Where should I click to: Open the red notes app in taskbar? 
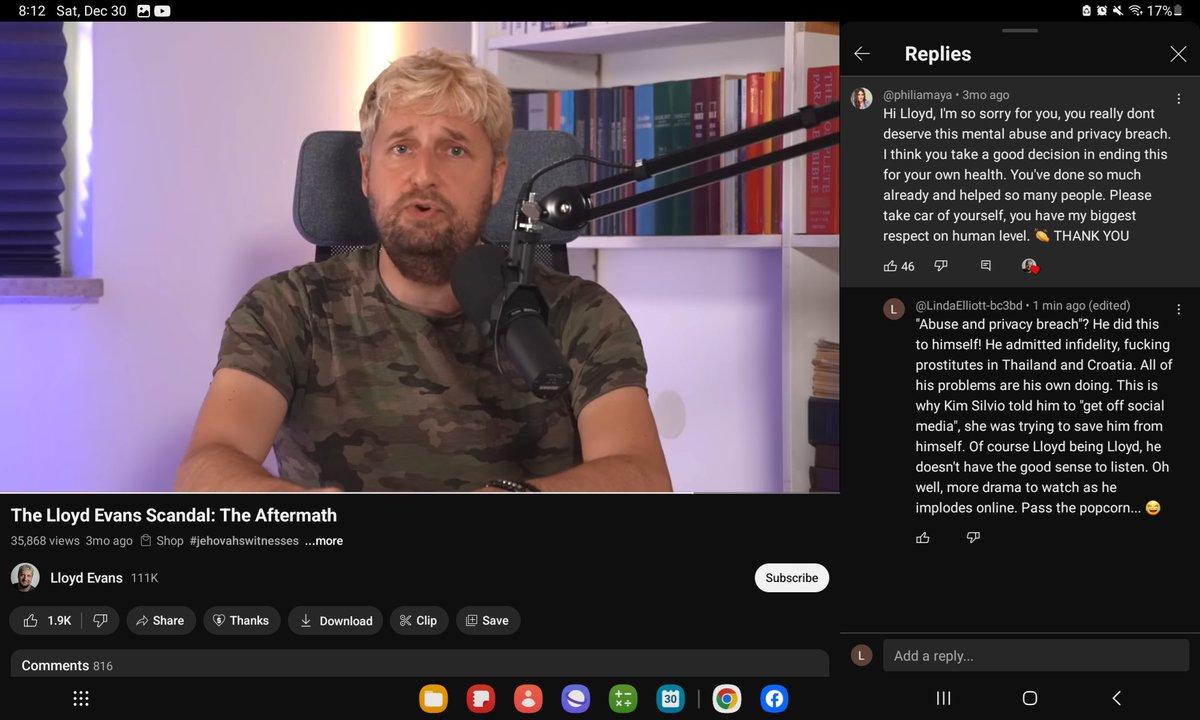click(x=481, y=699)
